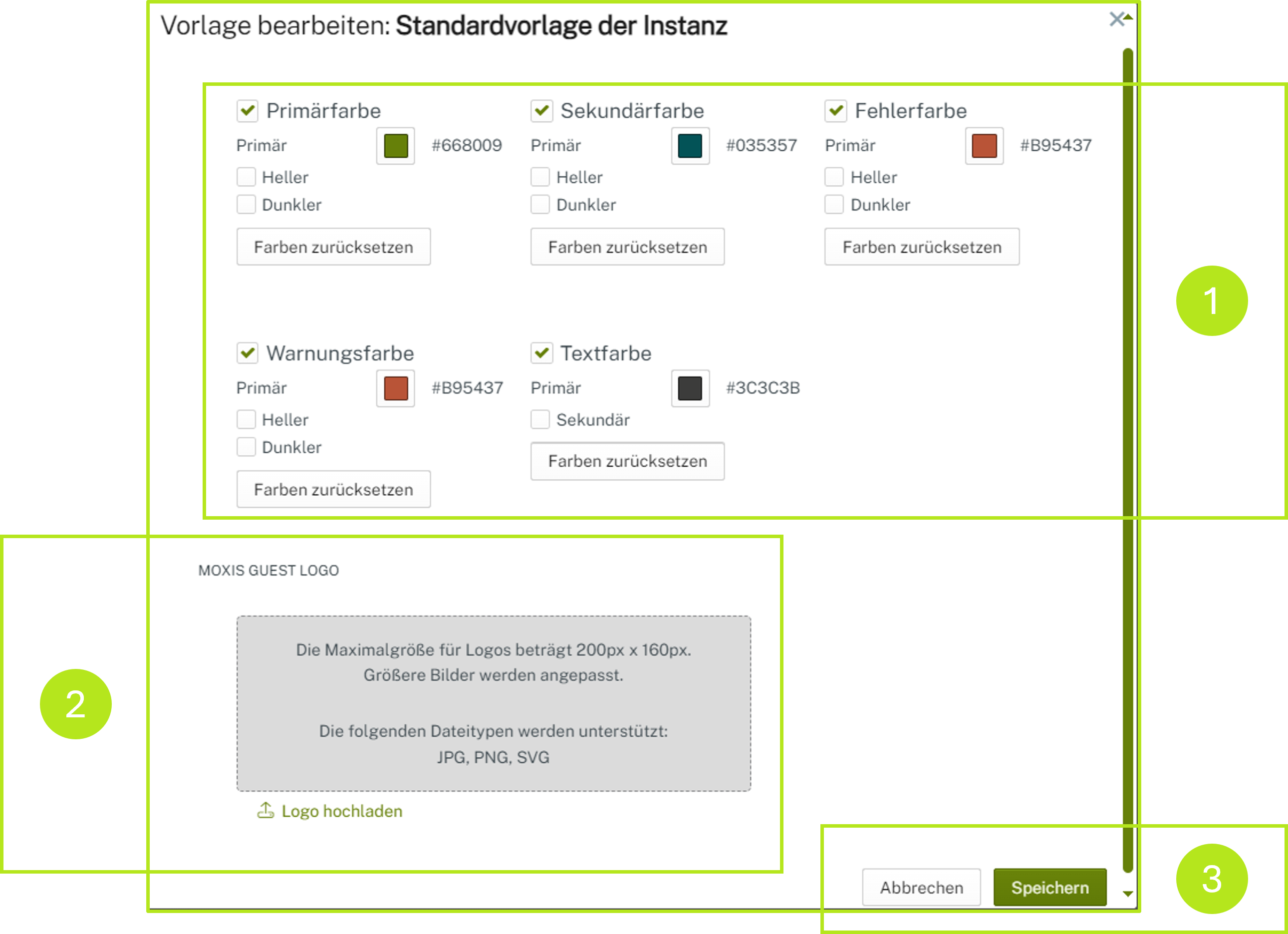Select the Logo hochladen link
1288x934 pixels.
[x=341, y=811]
